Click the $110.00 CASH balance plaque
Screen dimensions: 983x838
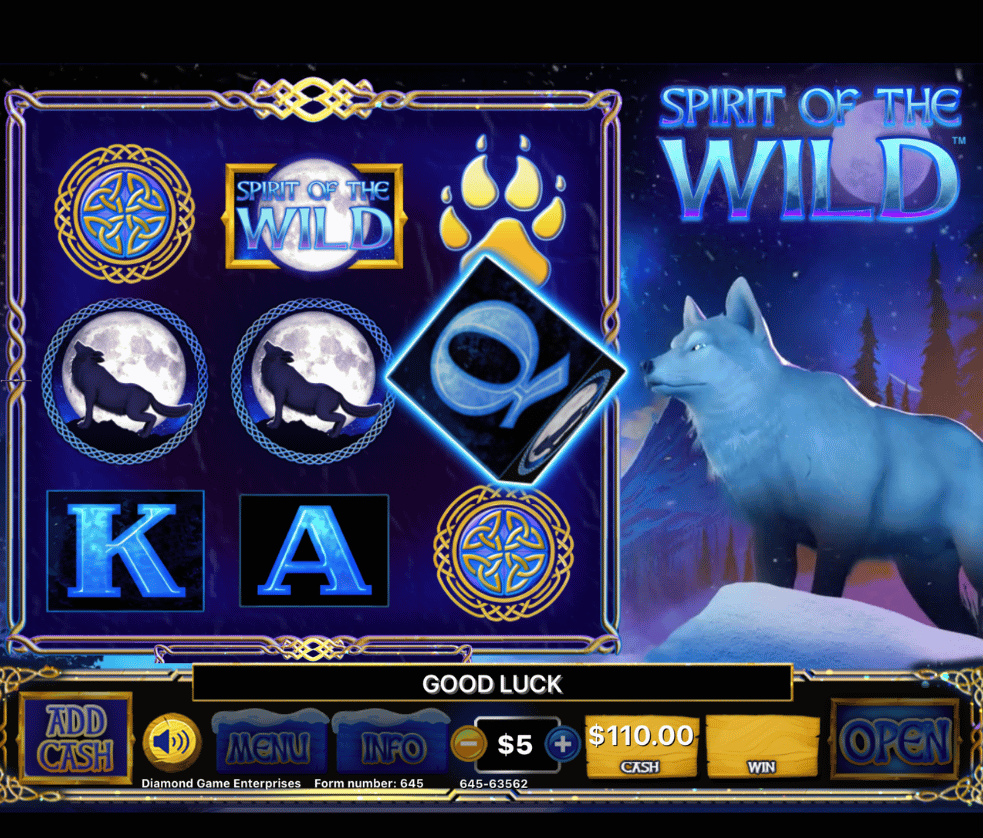pyautogui.click(x=641, y=746)
